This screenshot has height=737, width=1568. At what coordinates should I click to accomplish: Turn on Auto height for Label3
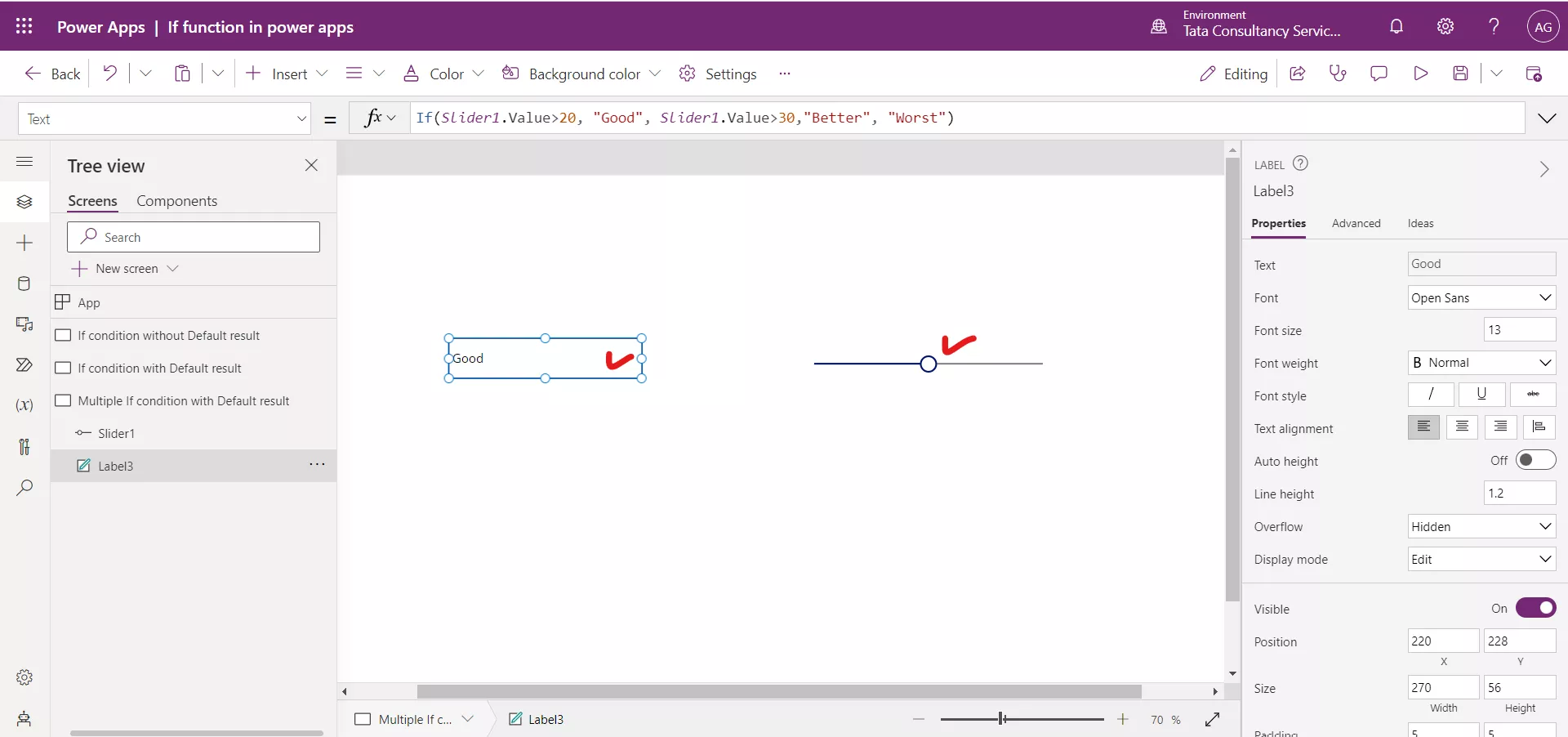click(1536, 460)
